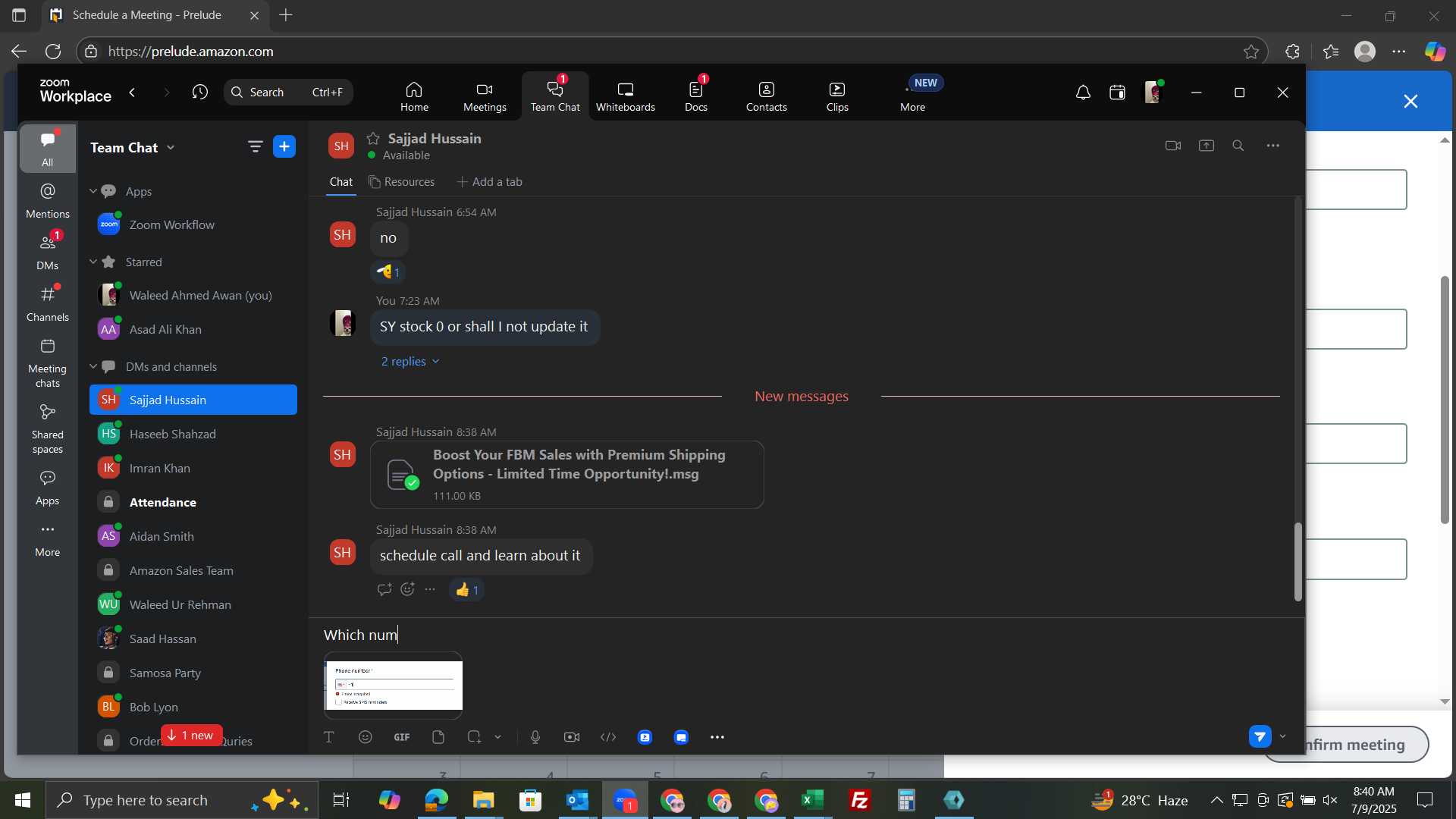Open Apps in the left sidebar

[x=48, y=488]
